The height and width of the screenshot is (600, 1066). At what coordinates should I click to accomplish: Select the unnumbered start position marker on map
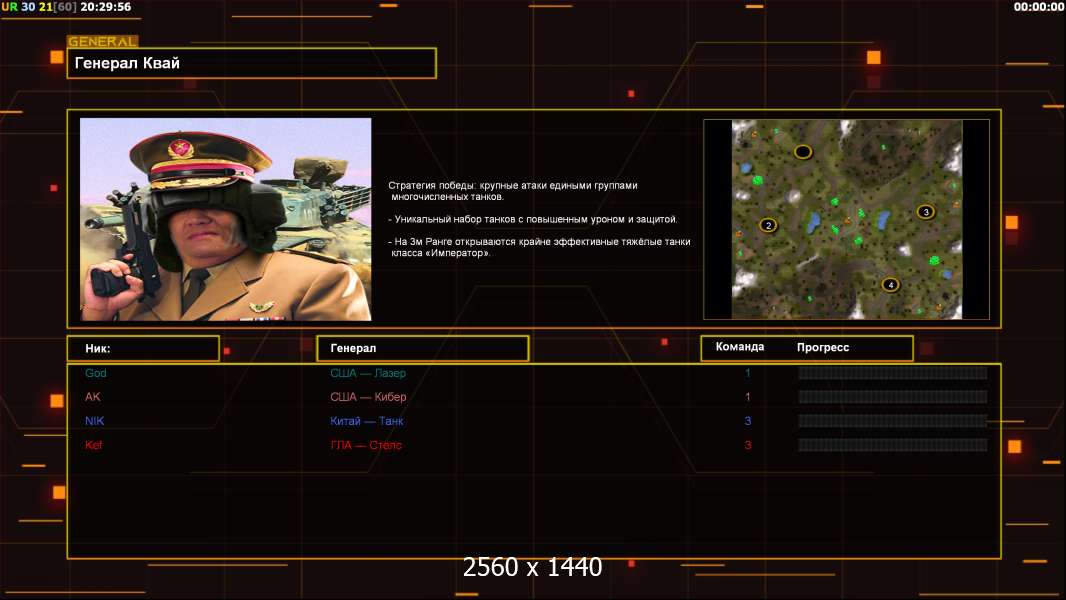[x=803, y=152]
